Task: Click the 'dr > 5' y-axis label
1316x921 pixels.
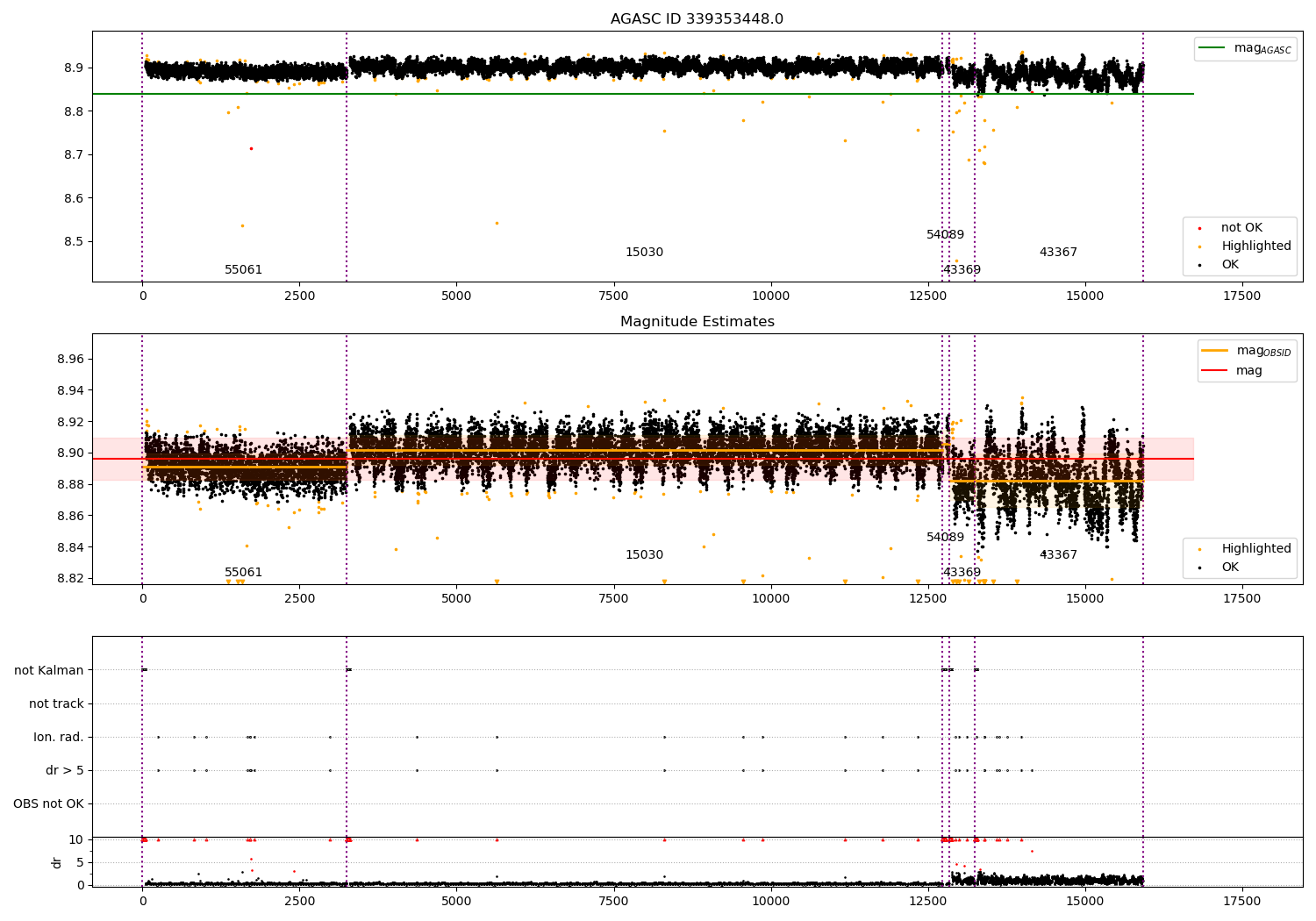Action: [x=65, y=771]
